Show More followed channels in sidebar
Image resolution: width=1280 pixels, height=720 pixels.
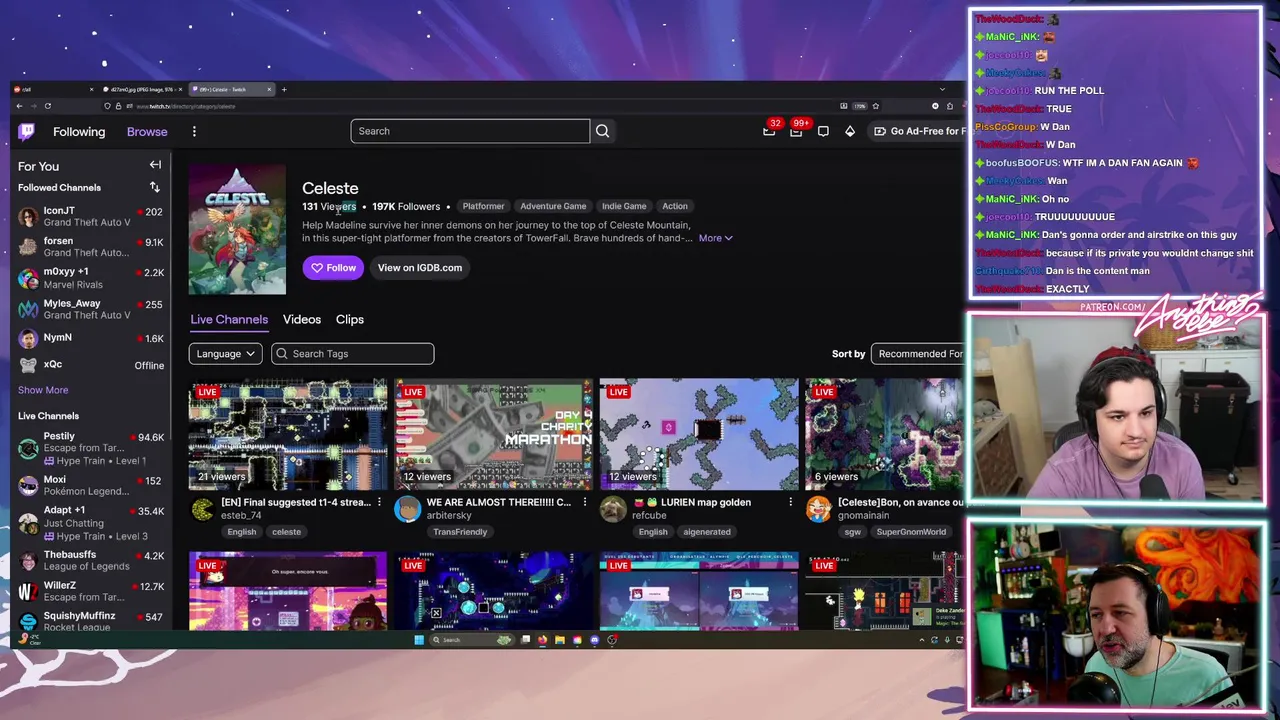[43, 390]
